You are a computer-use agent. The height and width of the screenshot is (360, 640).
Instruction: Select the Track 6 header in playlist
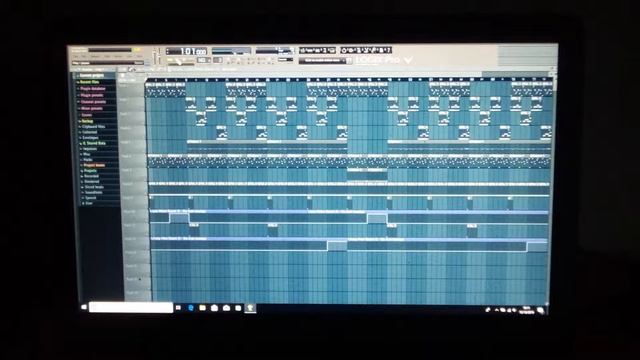(x=134, y=160)
